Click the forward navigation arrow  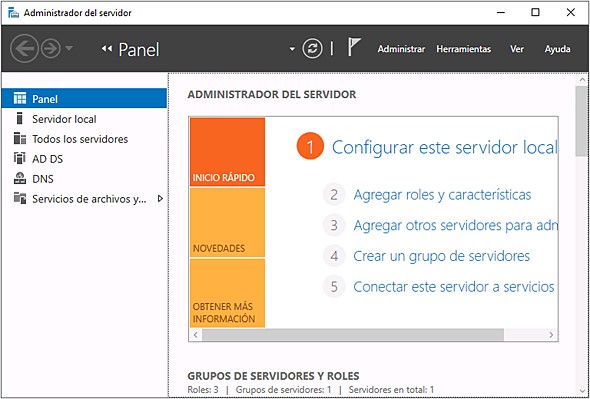pos(51,49)
